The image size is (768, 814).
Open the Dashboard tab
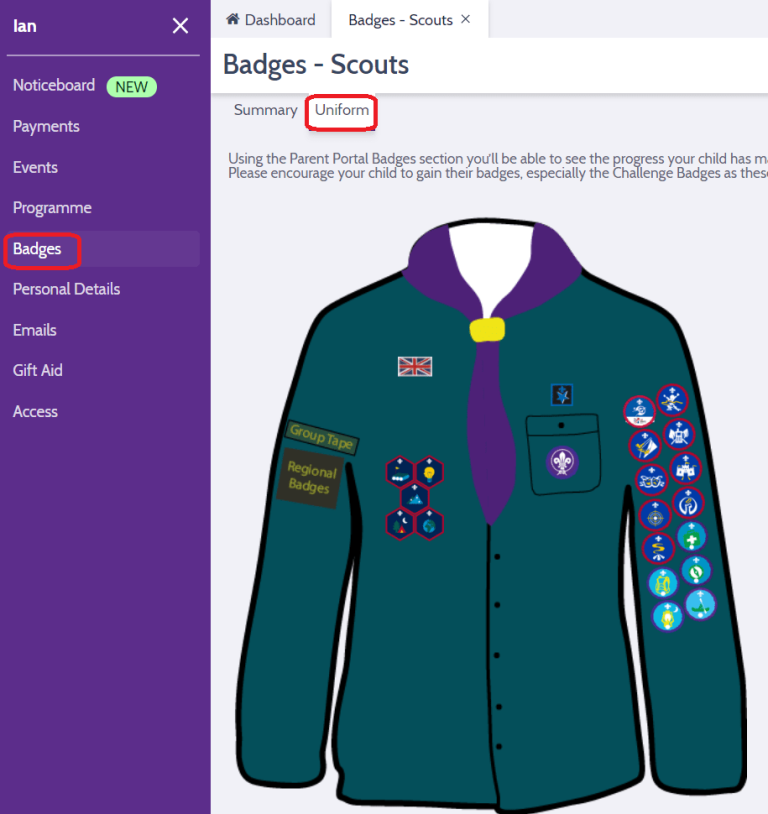[x=271, y=20]
